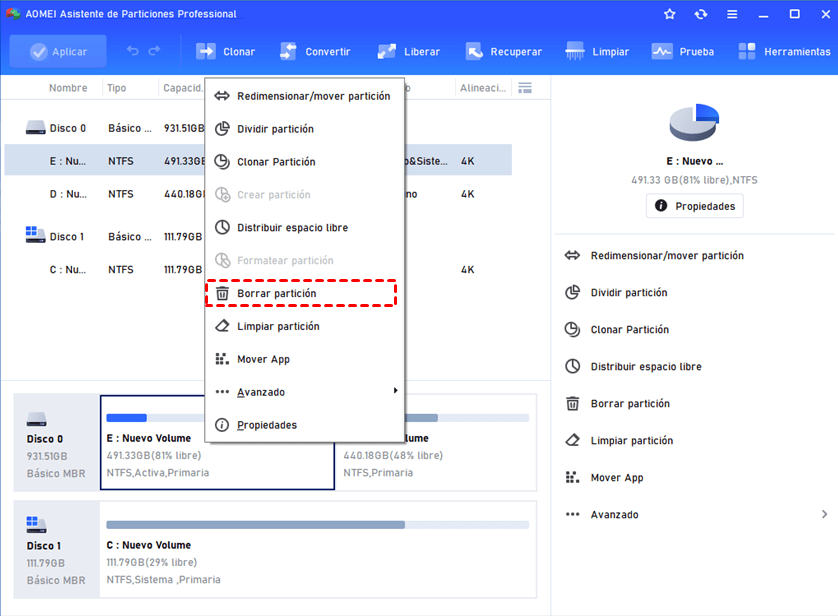Screen dimensions: 838x616
Task: Click the refresh icon in title bar
Action: pos(701,14)
